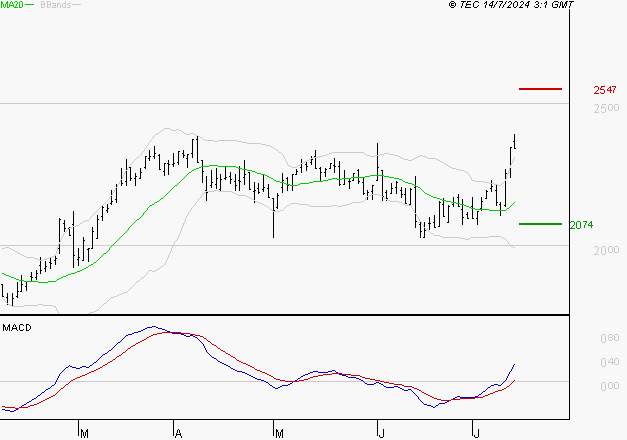This screenshot has width=627, height=440.
Task: Click the A month marker (April)
Action: tap(179, 434)
